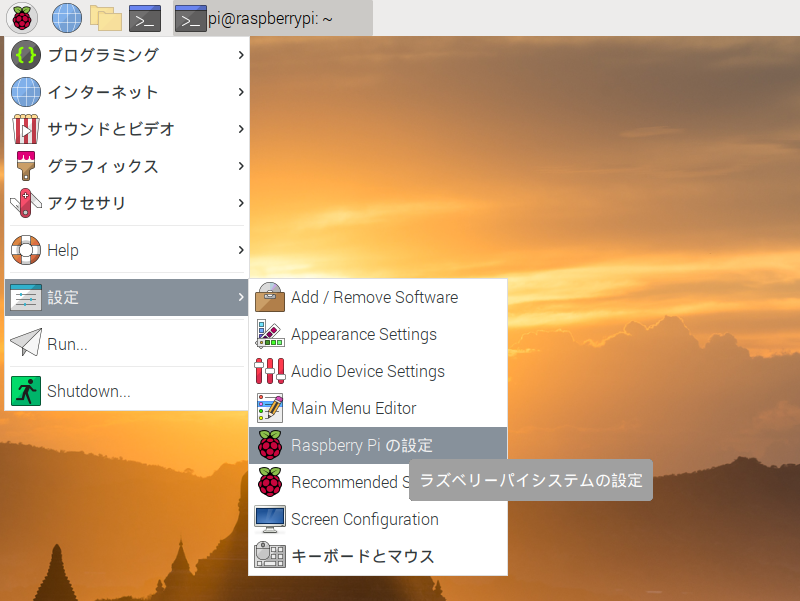Image resolution: width=800 pixels, height=601 pixels.
Task: Open the プログラミング menu category
Action: (127, 55)
